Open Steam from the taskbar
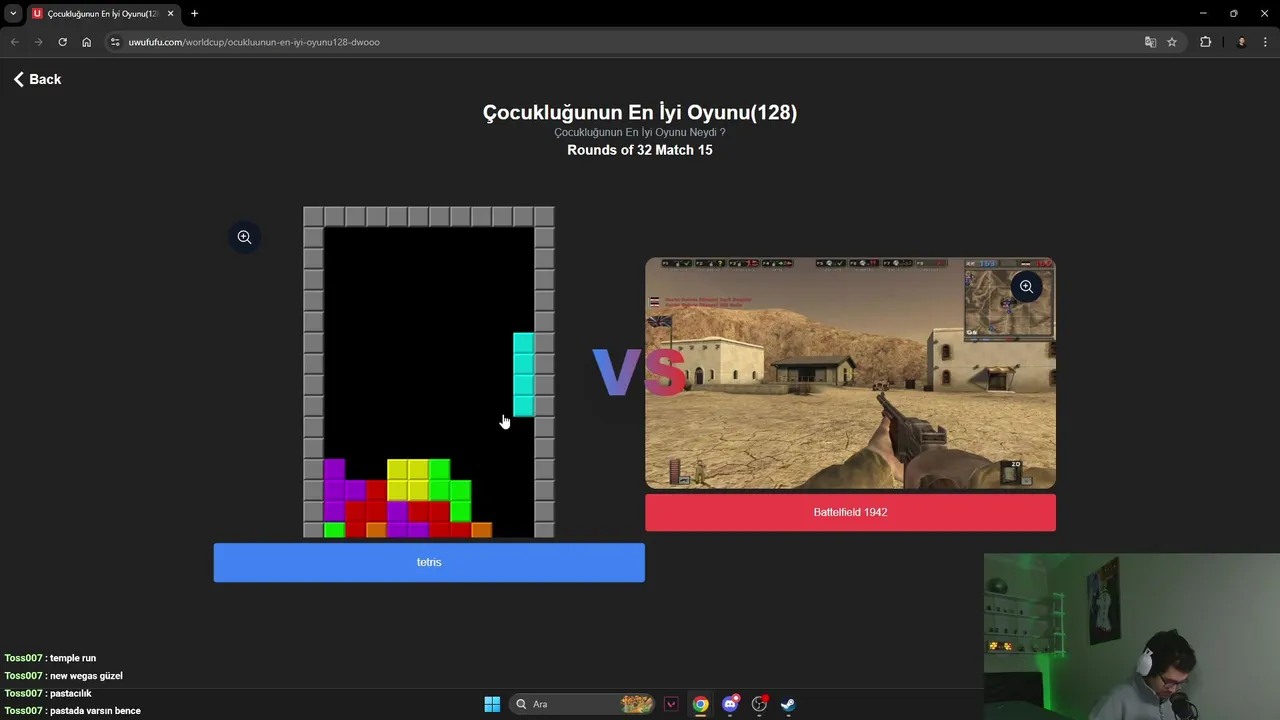The width and height of the screenshot is (1280, 720). tap(788, 704)
